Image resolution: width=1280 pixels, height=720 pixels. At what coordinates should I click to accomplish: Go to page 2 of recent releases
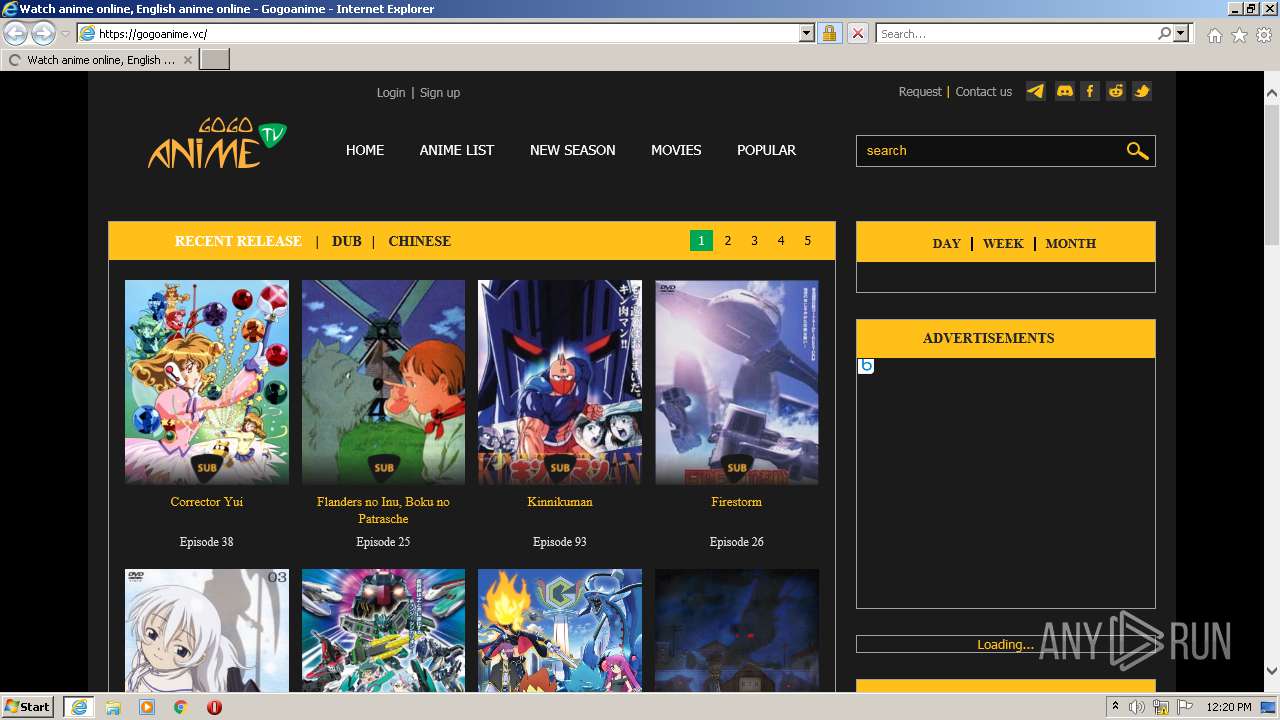728,241
